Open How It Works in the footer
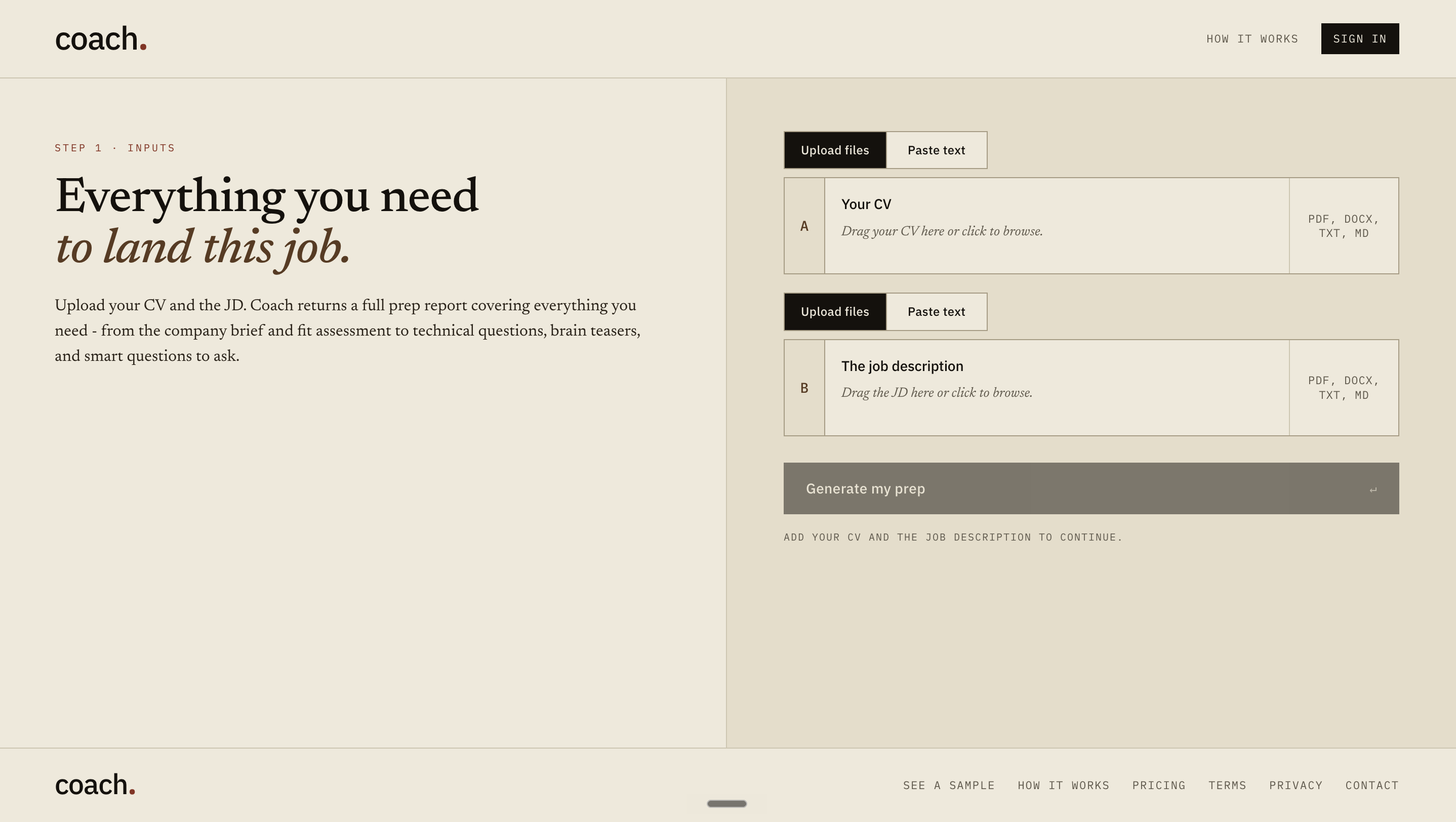1456x822 pixels. [1063, 785]
